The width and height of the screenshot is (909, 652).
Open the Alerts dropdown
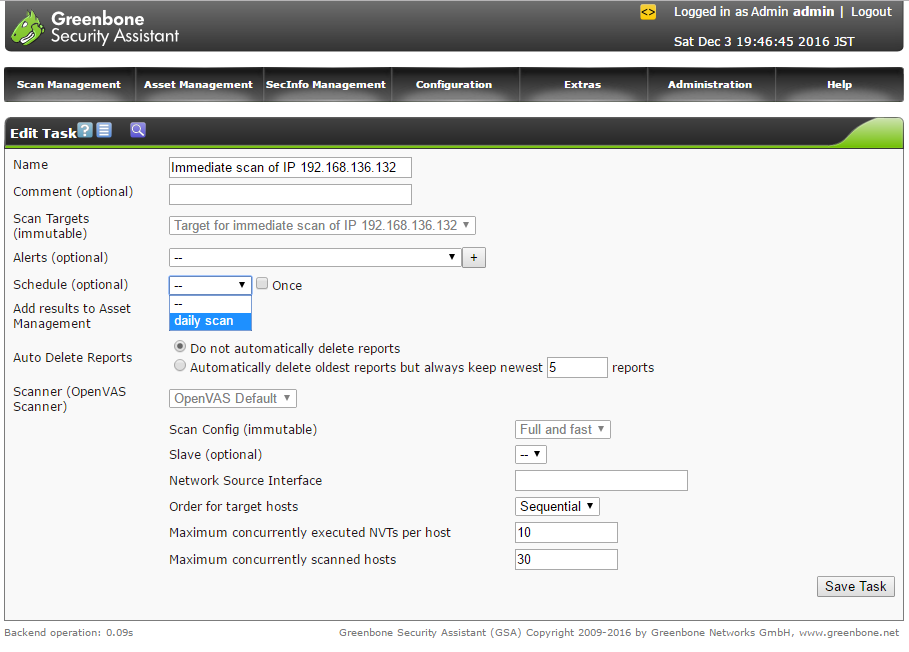314,258
